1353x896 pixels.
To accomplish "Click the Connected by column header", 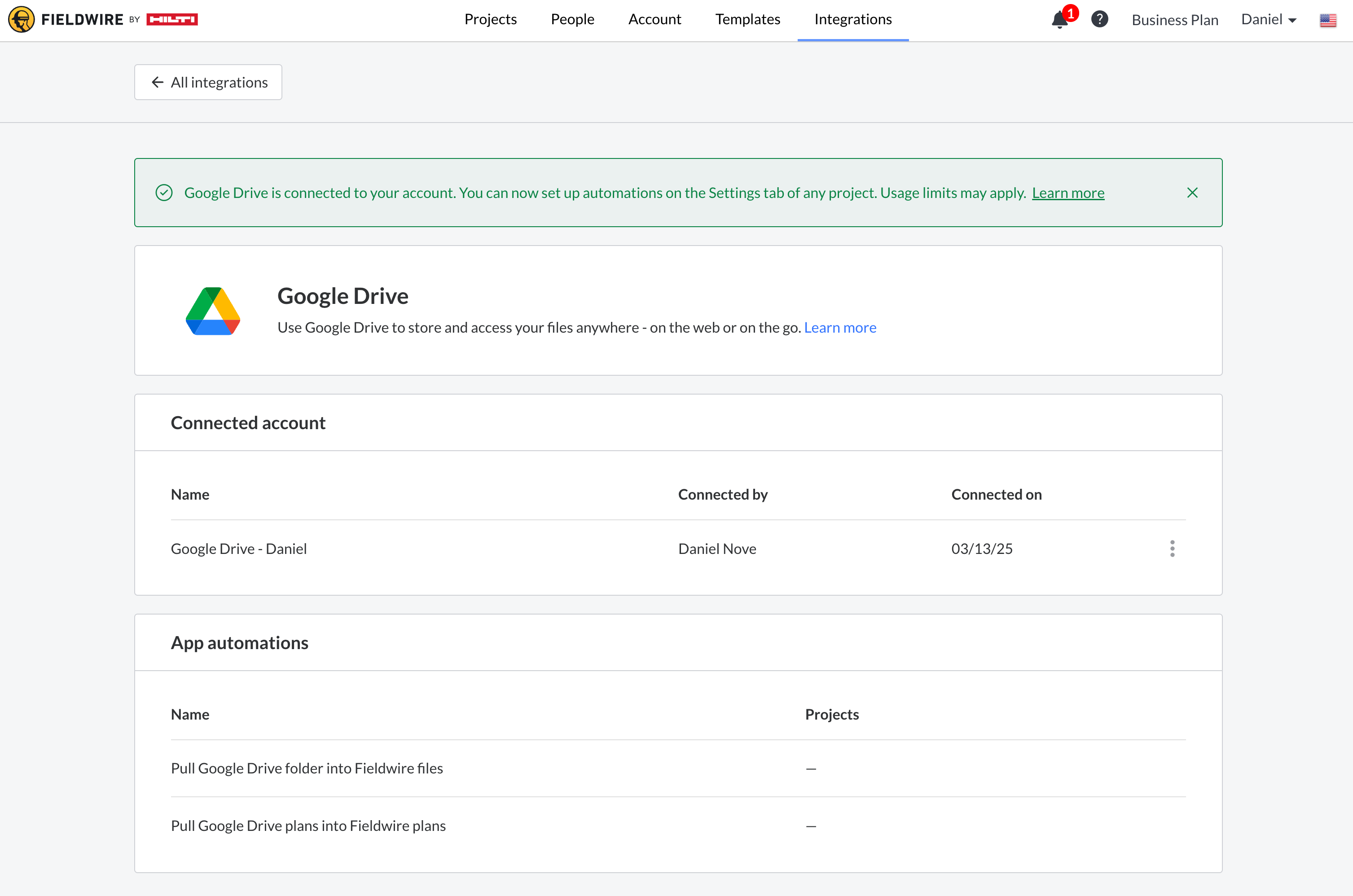I will point(723,494).
